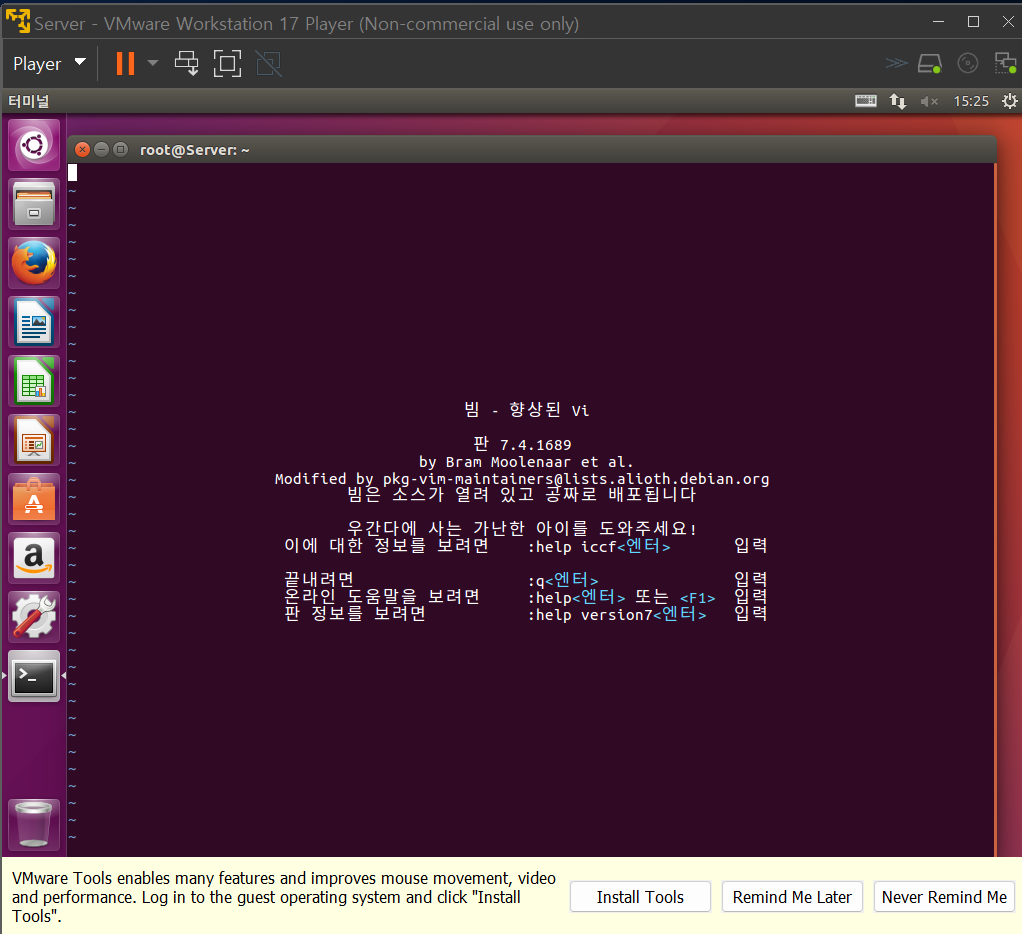Open System Settings from launcher
Image resolution: width=1022 pixels, height=934 pixels.
tap(34, 617)
